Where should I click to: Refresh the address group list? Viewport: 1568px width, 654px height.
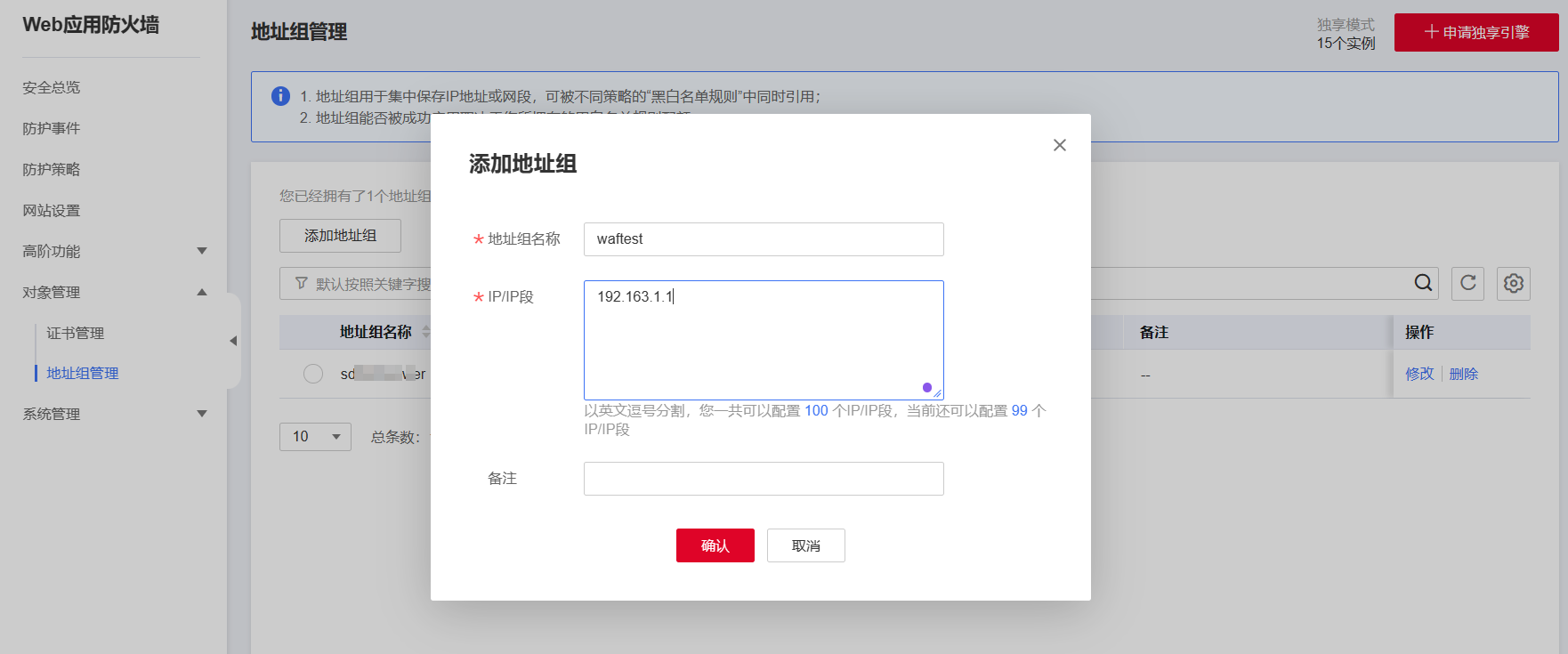(1467, 283)
